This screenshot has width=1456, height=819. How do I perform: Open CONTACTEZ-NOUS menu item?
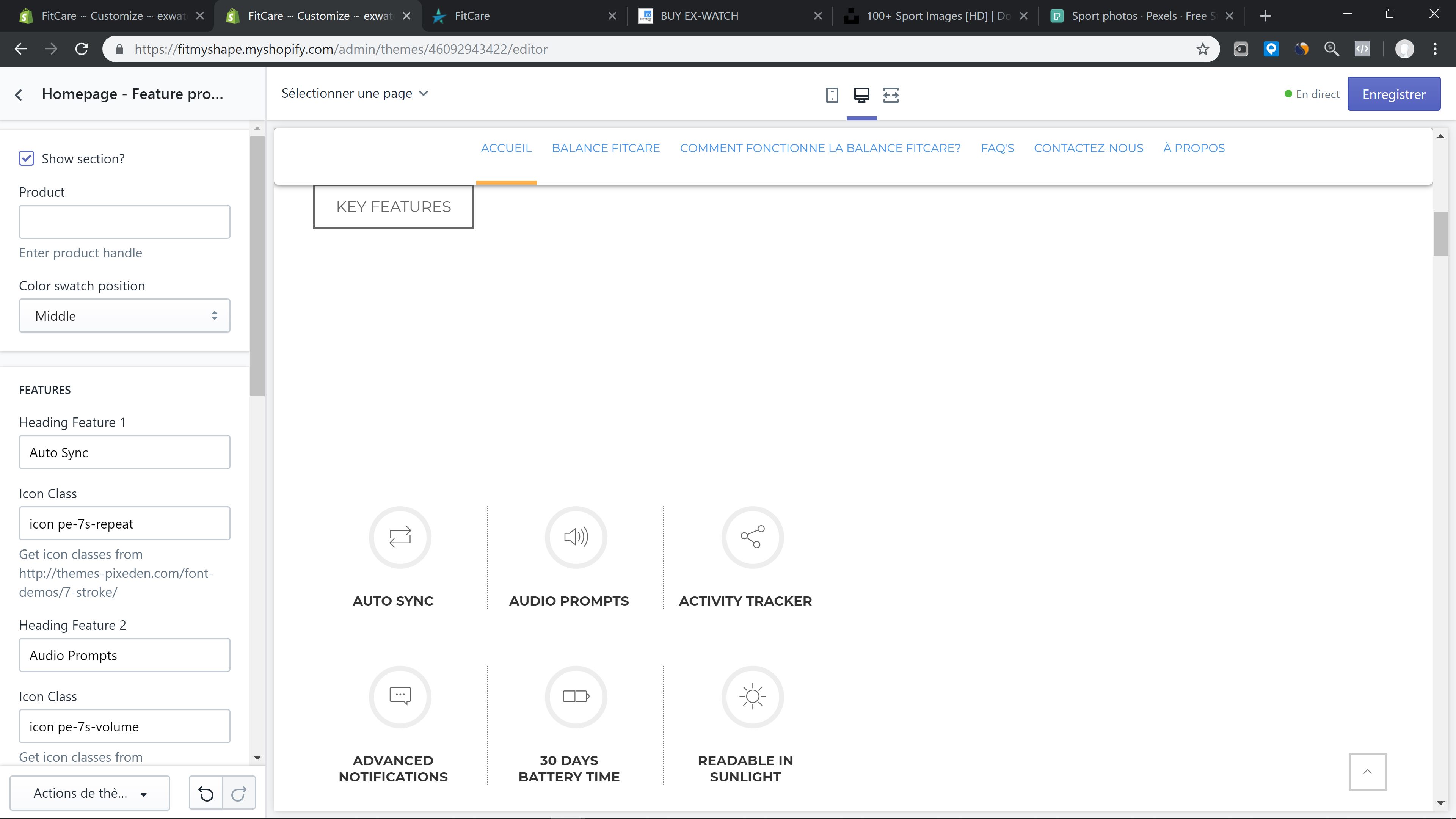pos(1089,148)
